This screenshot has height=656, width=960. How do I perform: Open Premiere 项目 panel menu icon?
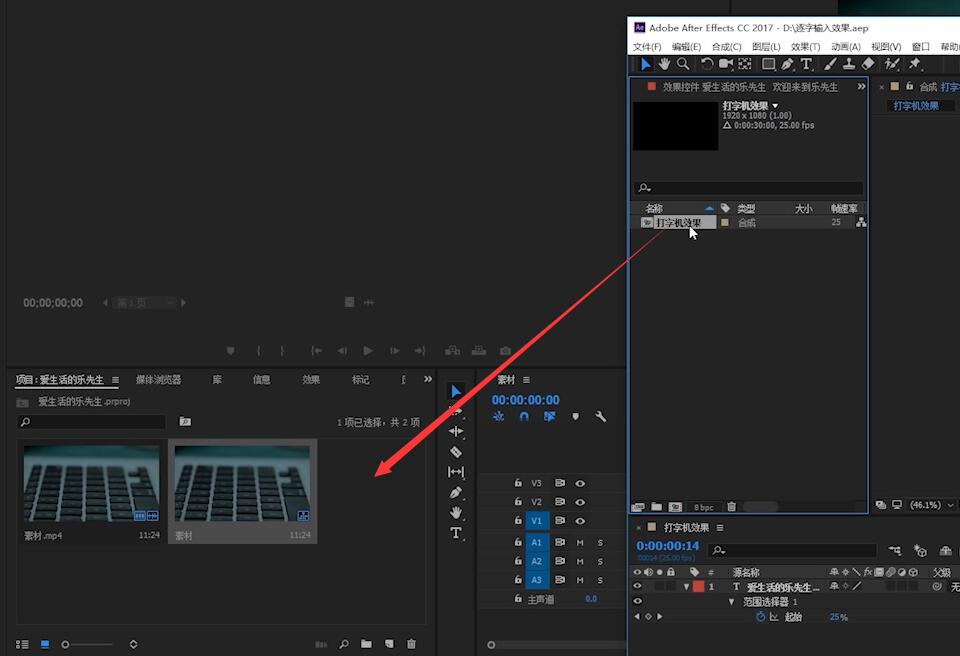point(115,380)
